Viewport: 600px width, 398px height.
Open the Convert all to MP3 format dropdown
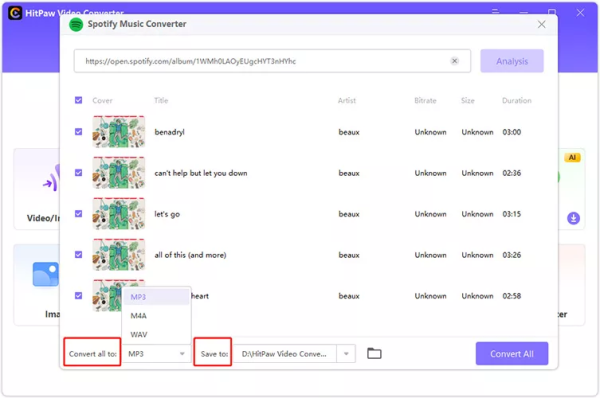click(156, 354)
